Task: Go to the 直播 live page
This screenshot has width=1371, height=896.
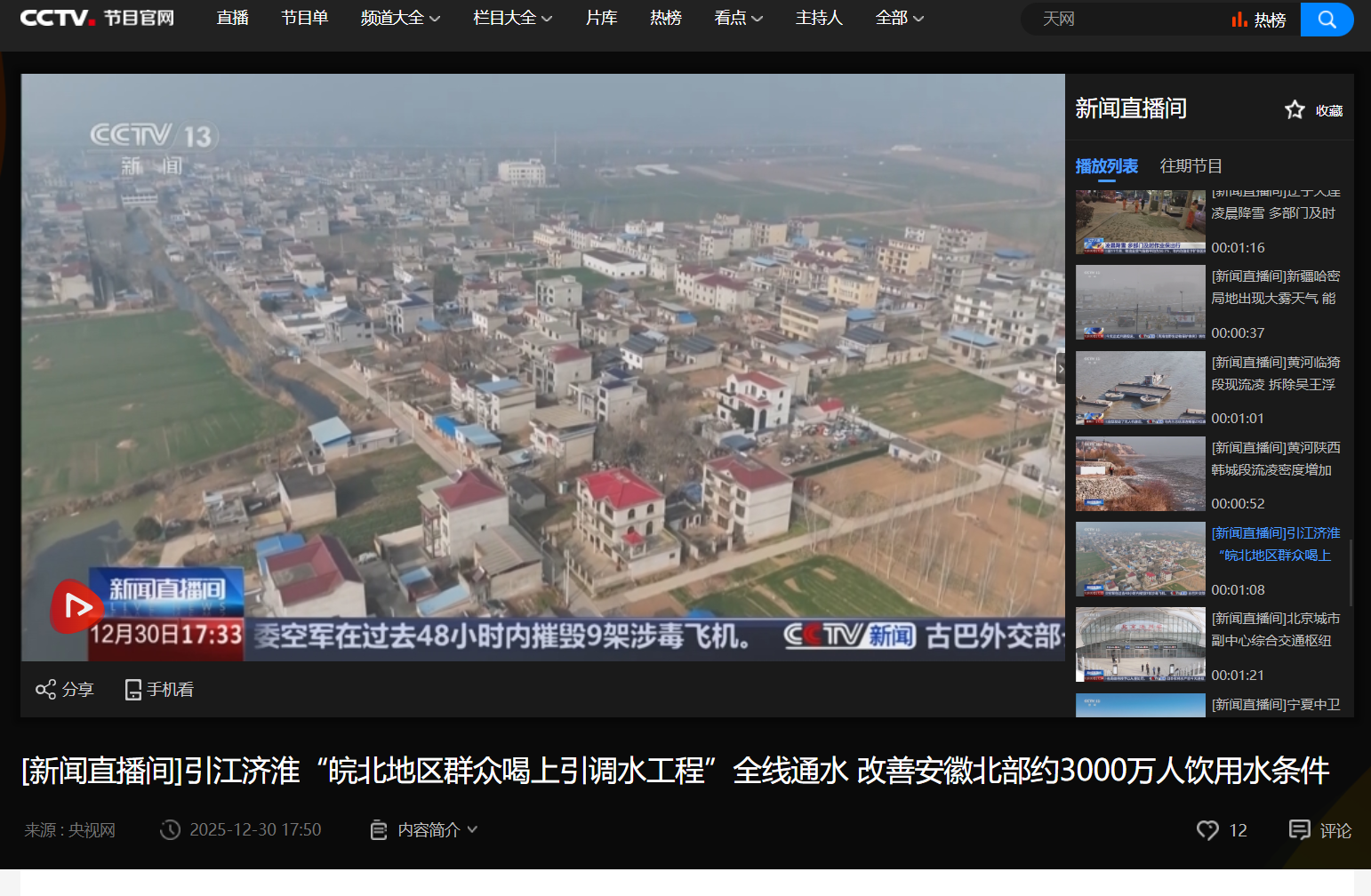Action: pyautogui.click(x=232, y=18)
